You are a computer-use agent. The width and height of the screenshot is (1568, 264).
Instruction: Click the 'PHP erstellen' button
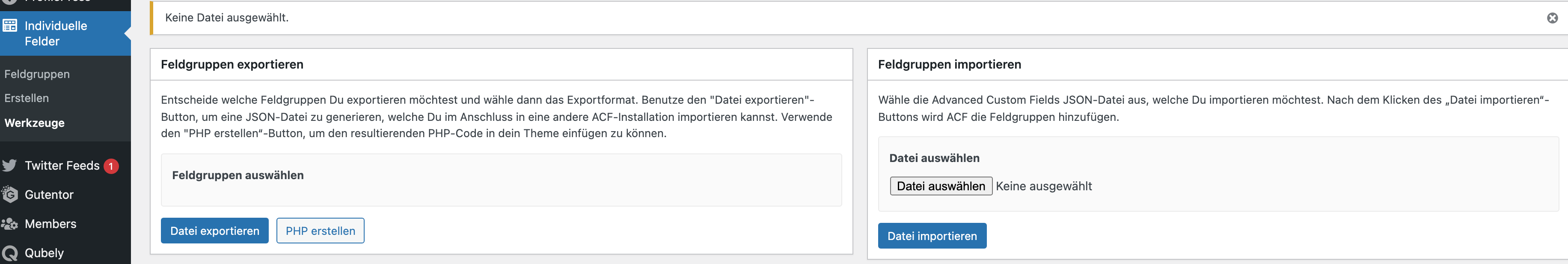320,231
